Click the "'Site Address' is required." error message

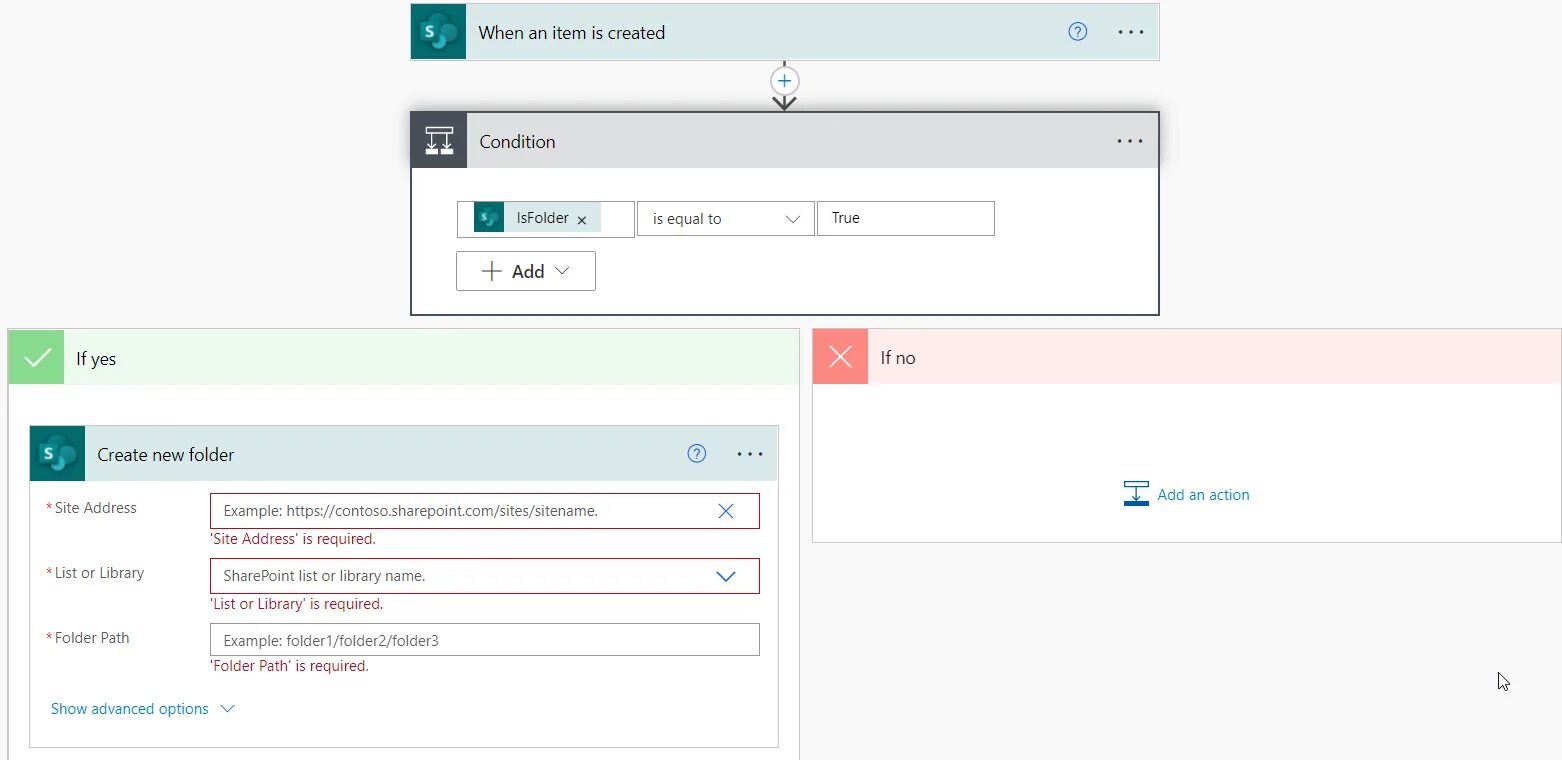click(293, 539)
